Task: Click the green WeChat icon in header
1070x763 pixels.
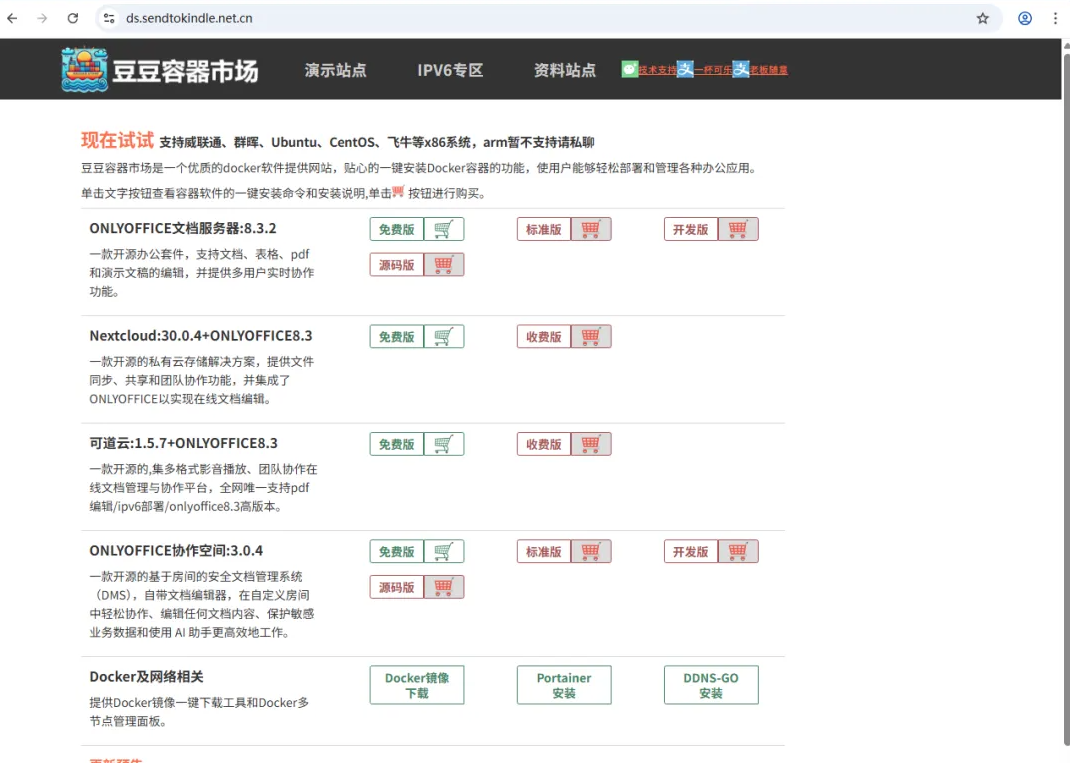Action: [629, 69]
